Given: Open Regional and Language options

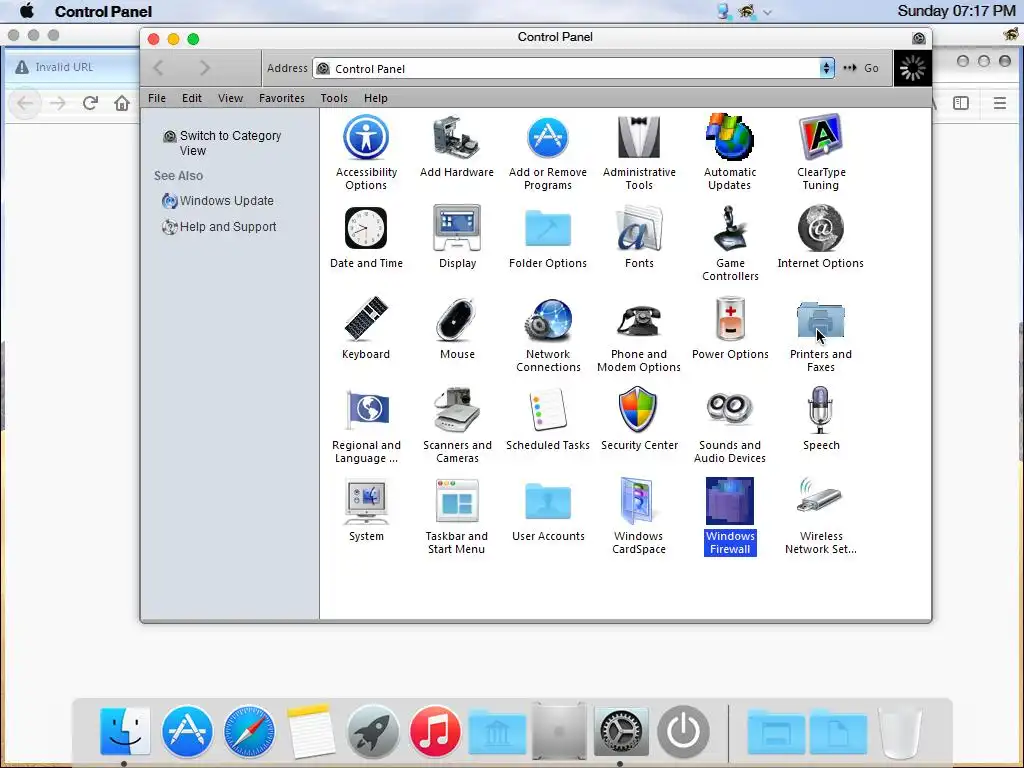Looking at the screenshot, I should 366,410.
